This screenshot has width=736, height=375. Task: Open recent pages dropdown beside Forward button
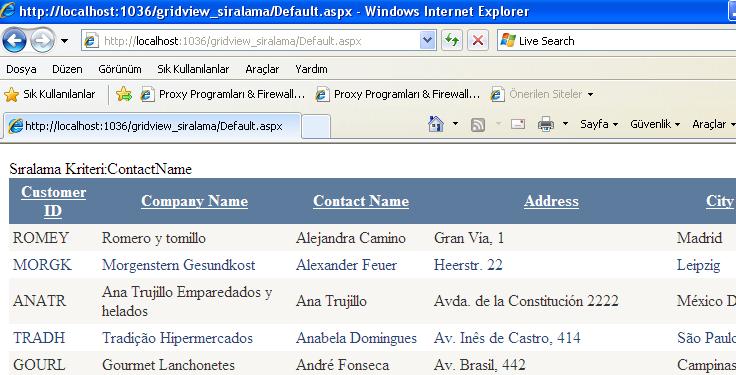pyautogui.click(x=64, y=41)
